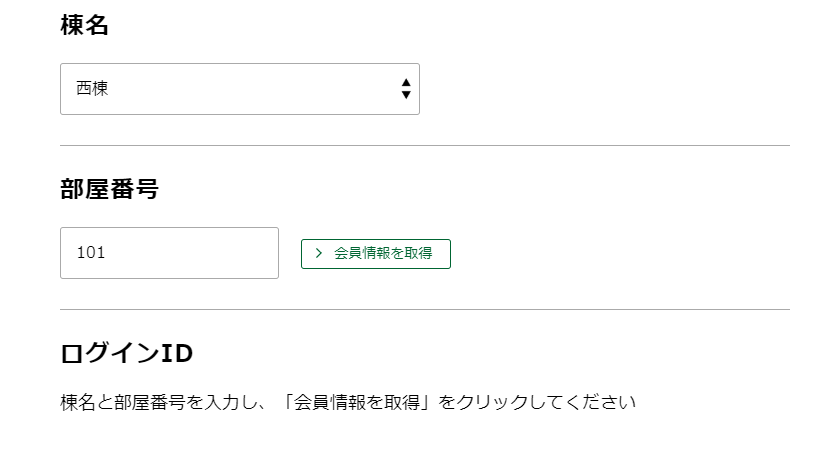Image resolution: width=821 pixels, height=459 pixels.
Task: Click the 101 value in room number box
Action: (91, 253)
